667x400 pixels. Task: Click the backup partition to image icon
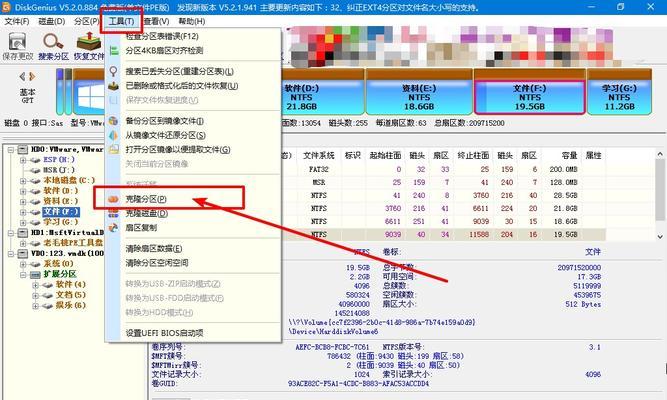pos(114,121)
